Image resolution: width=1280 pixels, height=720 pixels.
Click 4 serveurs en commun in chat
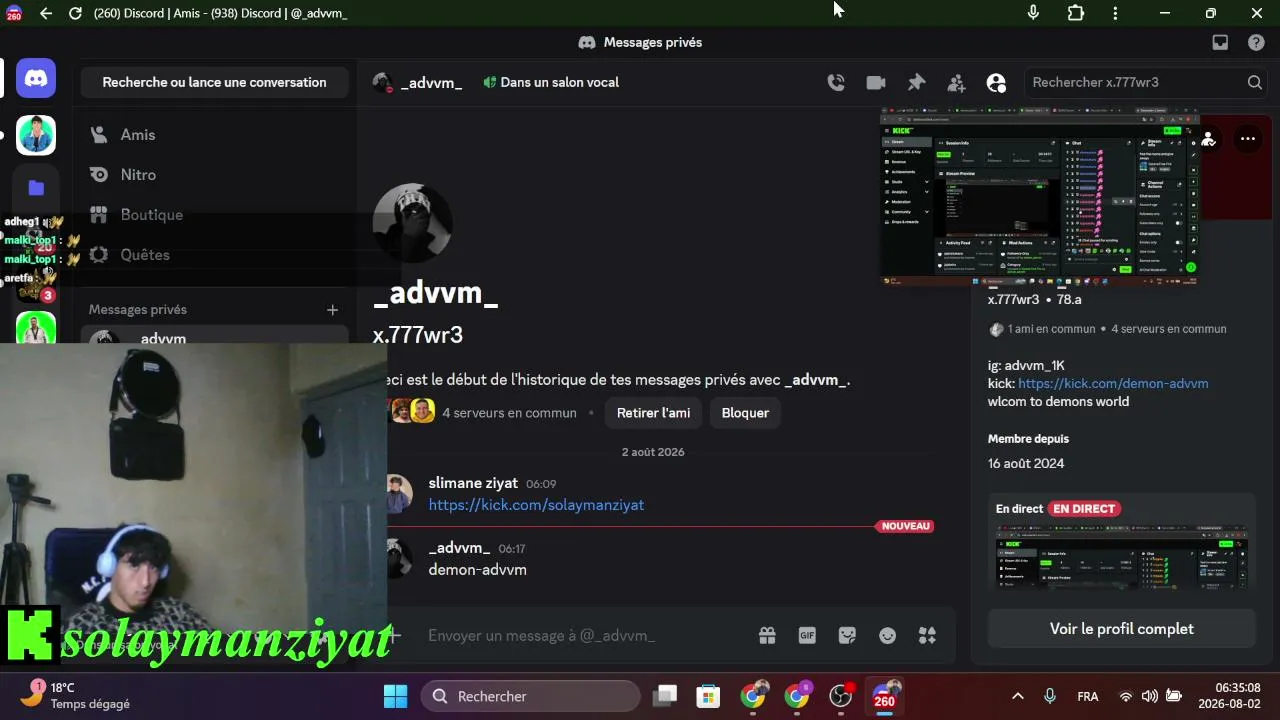[509, 413]
